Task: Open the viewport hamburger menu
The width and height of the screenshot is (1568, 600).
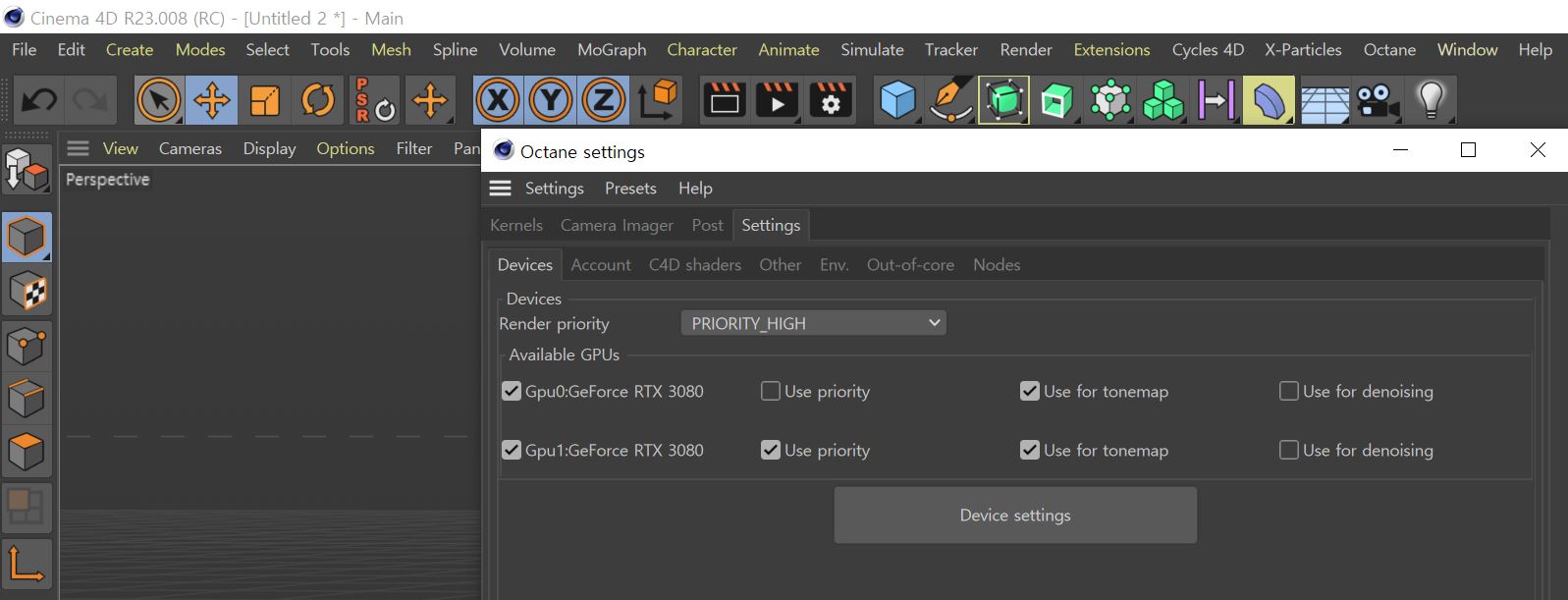Action: pyautogui.click(x=79, y=148)
